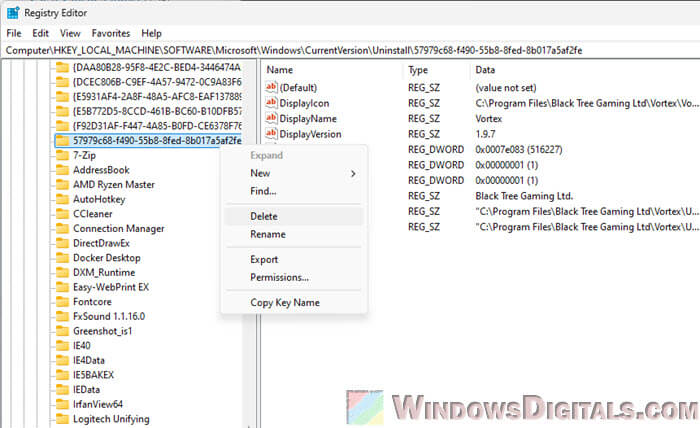The height and width of the screenshot is (428, 700).
Task: Click the DisplayName string value icon
Action: pos(271,118)
